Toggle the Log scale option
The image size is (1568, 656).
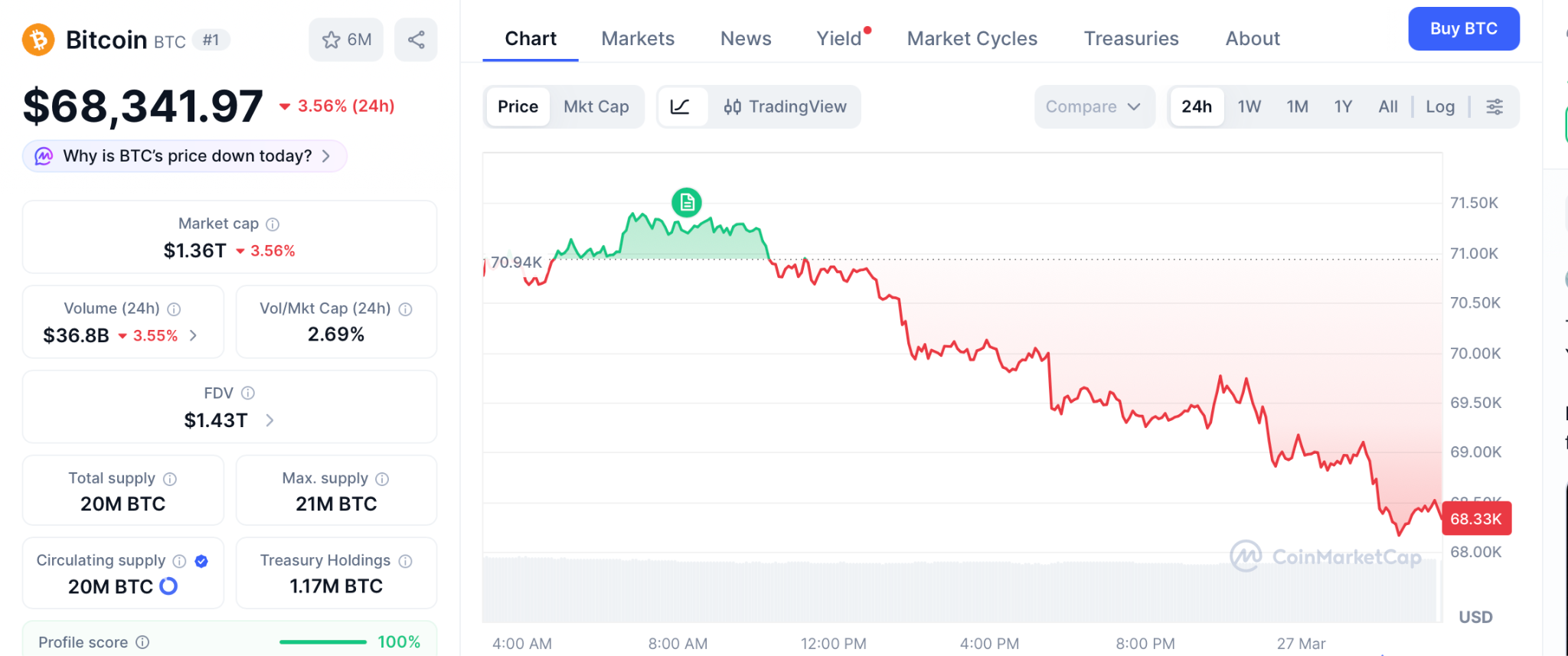tap(1439, 106)
